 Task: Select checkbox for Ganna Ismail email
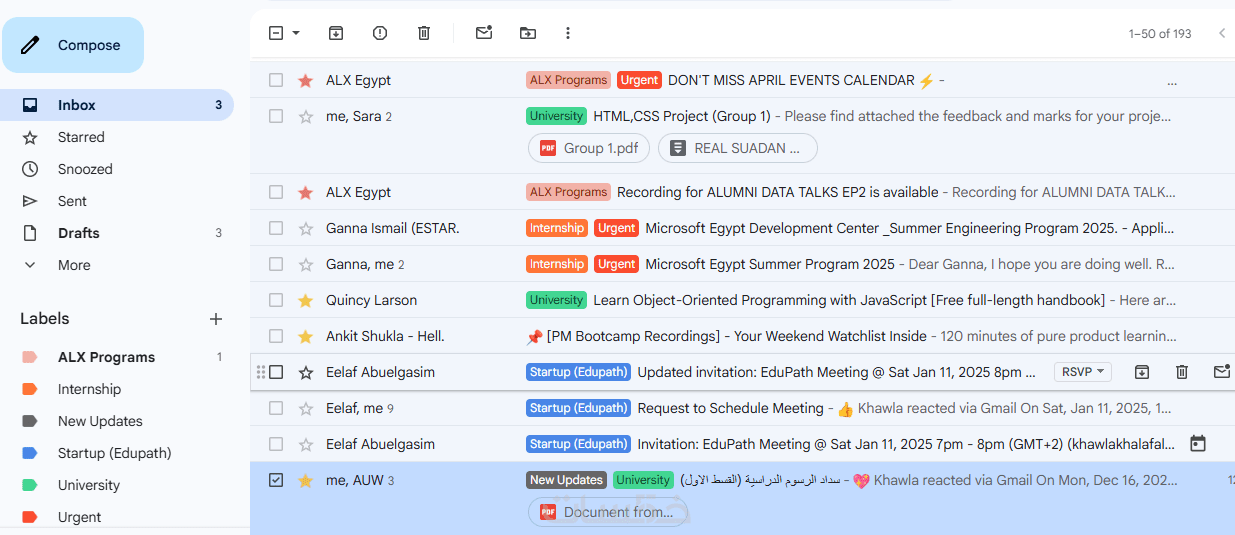point(276,228)
